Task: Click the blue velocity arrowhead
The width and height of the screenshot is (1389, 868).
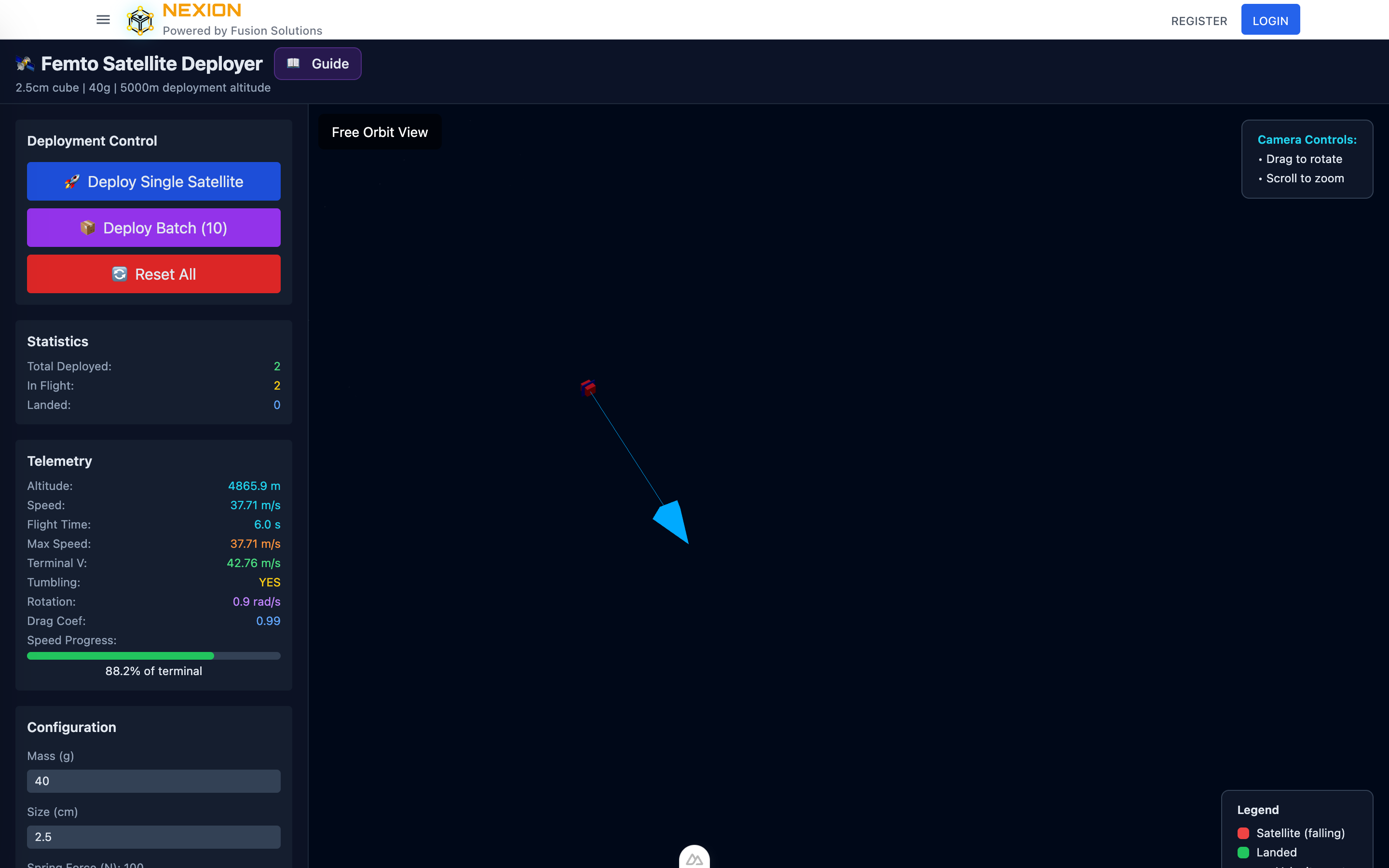Action: pyautogui.click(x=673, y=521)
